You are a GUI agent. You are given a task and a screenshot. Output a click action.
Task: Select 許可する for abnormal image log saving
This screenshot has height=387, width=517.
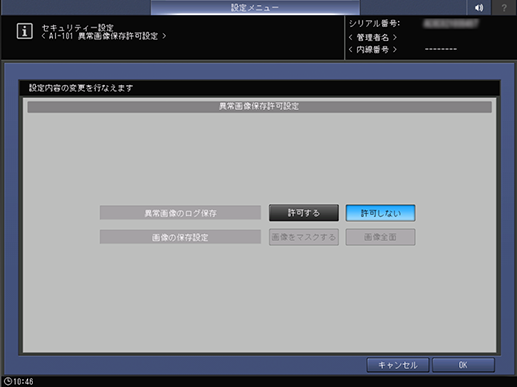click(x=304, y=213)
